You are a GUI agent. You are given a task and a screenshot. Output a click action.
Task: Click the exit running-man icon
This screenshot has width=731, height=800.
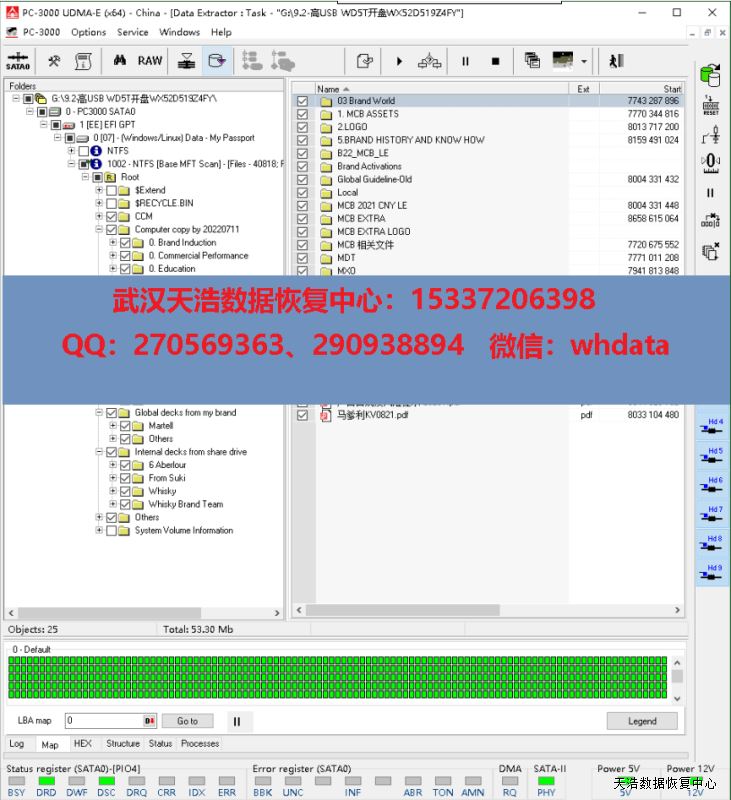tap(616, 61)
